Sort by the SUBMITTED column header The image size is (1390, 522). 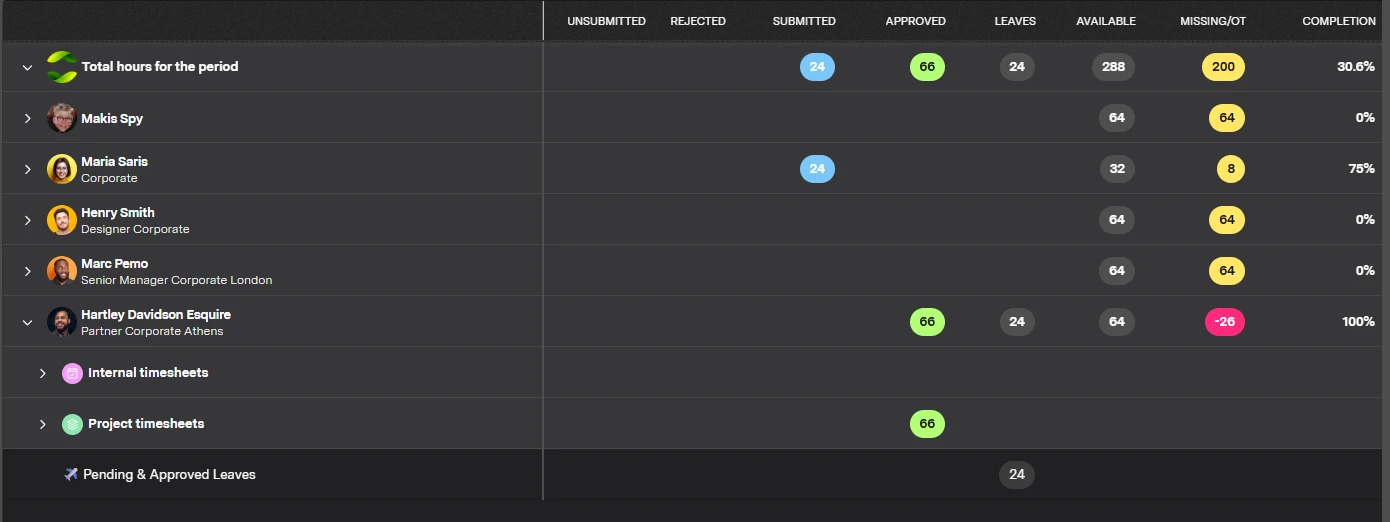tap(804, 21)
